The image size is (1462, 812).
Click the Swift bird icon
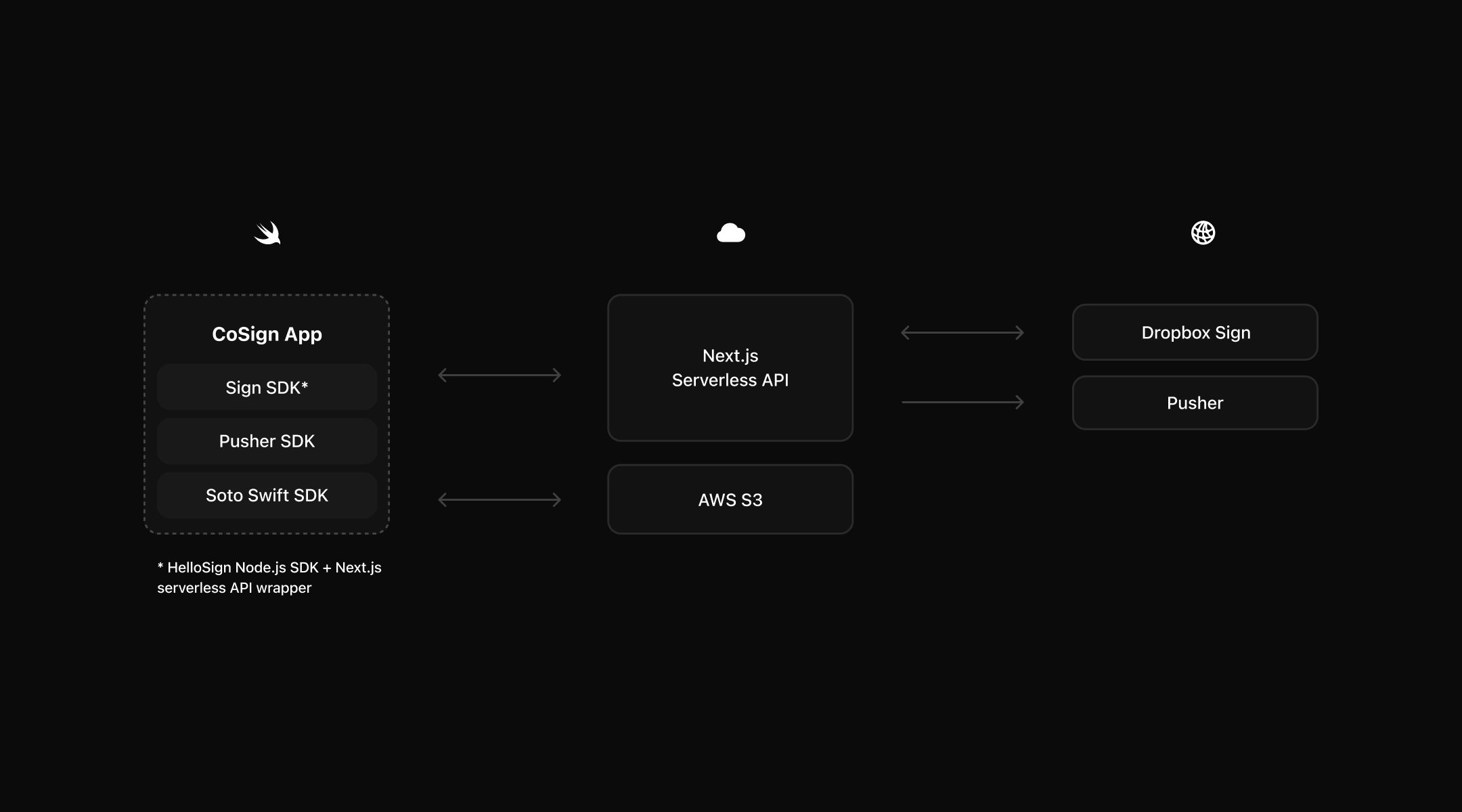[x=267, y=233]
